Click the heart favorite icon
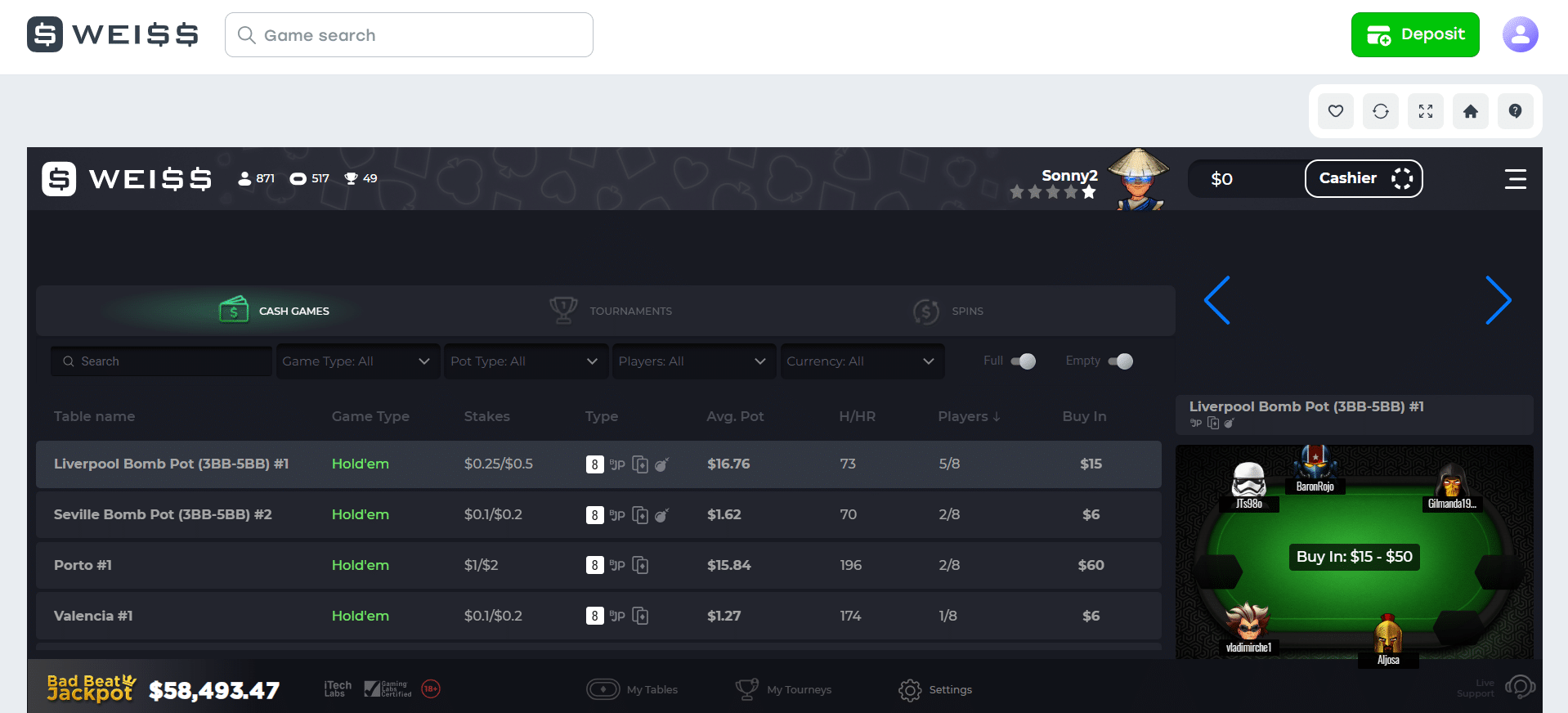The width and height of the screenshot is (1568, 713). point(1335,111)
